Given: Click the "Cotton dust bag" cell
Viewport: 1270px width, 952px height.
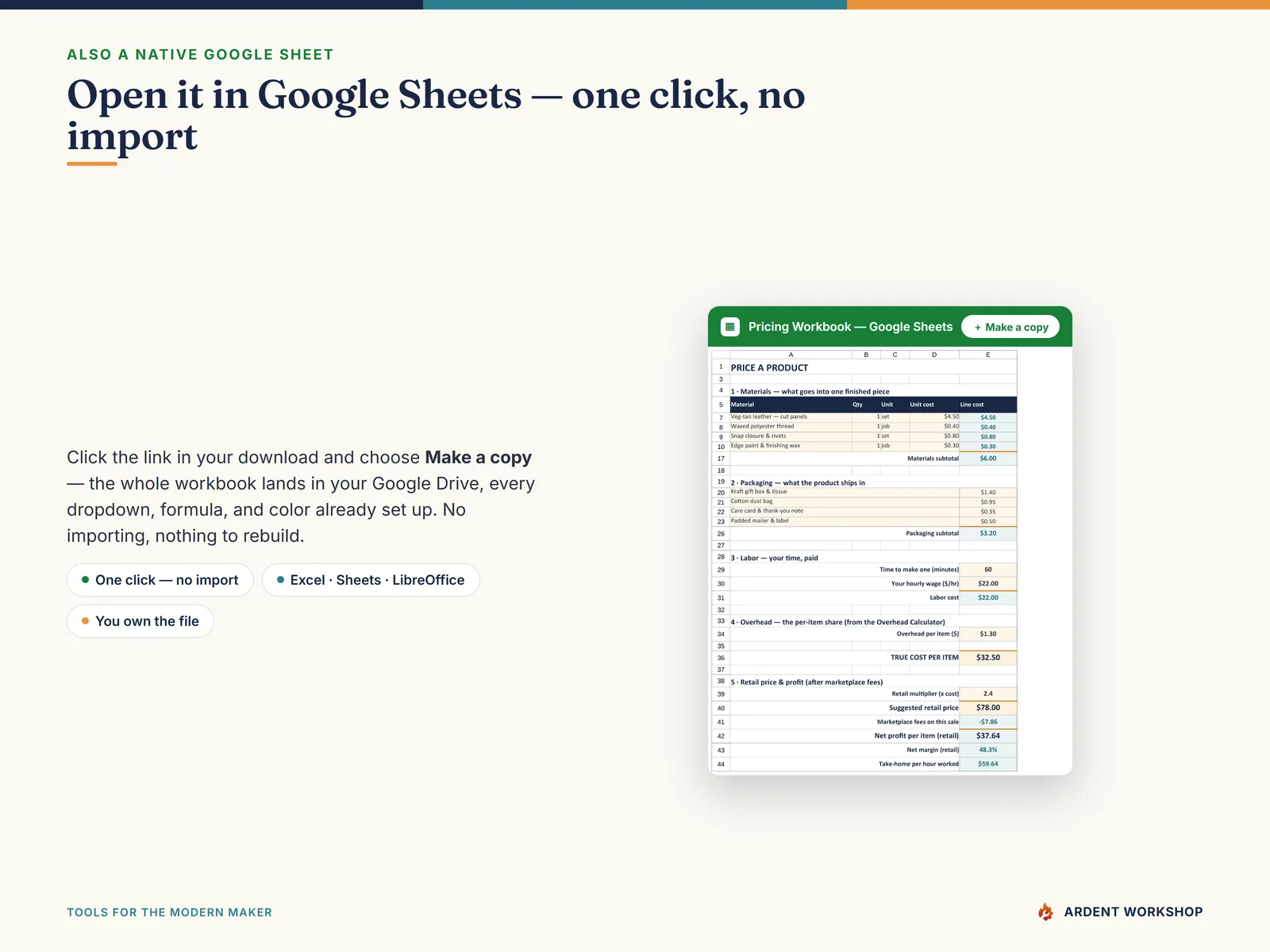Looking at the screenshot, I should coord(845,501).
